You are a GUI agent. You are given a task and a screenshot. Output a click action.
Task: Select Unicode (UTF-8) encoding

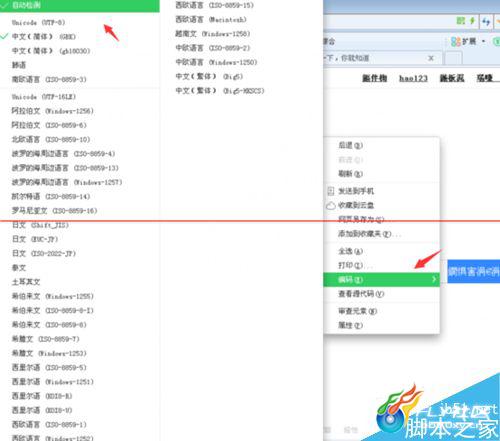point(80,23)
